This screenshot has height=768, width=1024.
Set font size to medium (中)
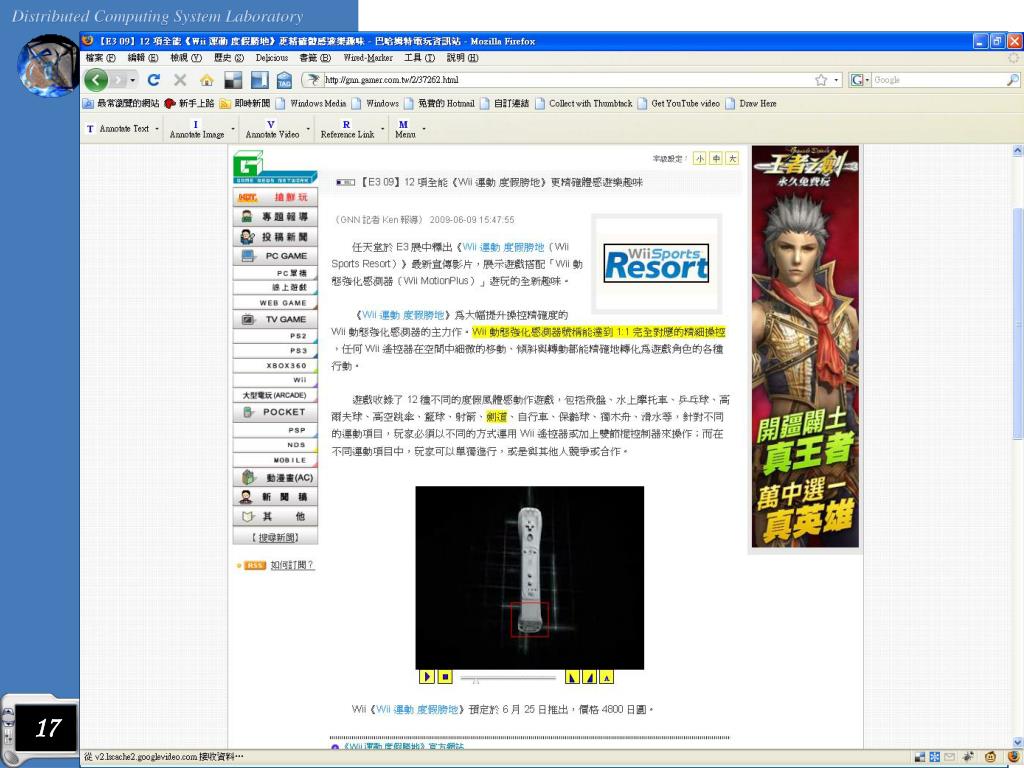point(716,158)
